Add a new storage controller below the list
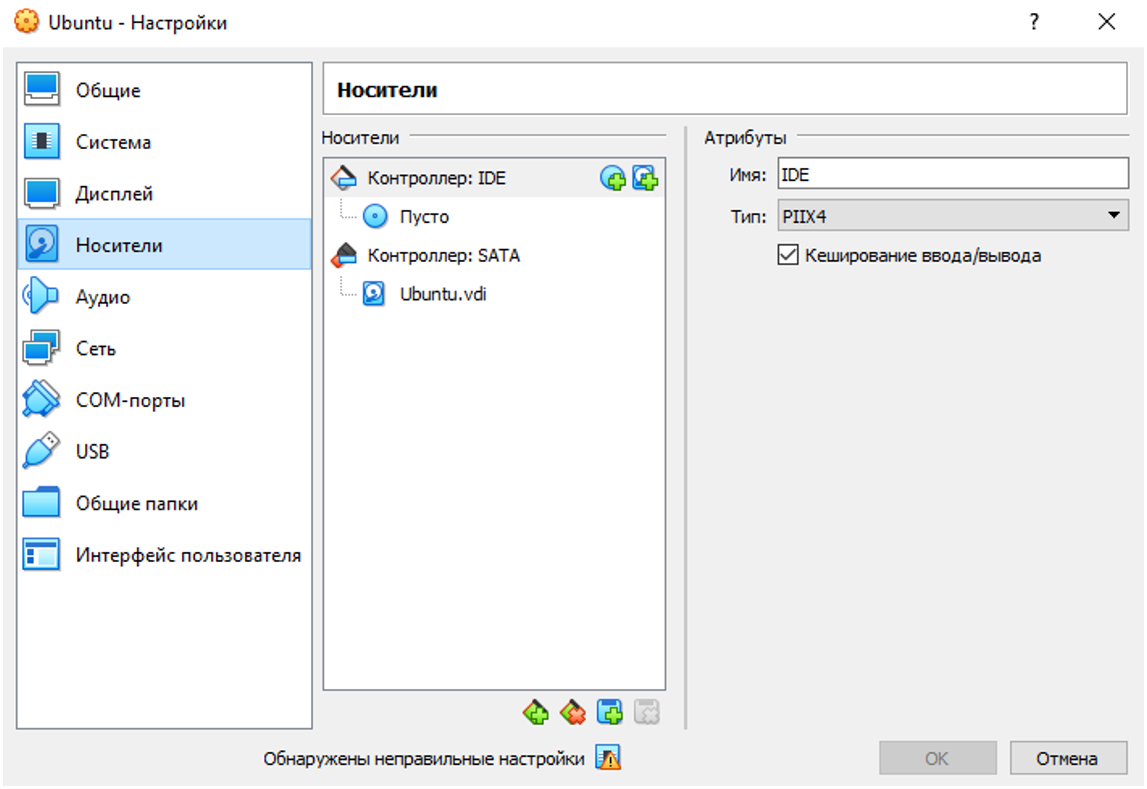This screenshot has width=1147, height=789. tap(536, 712)
